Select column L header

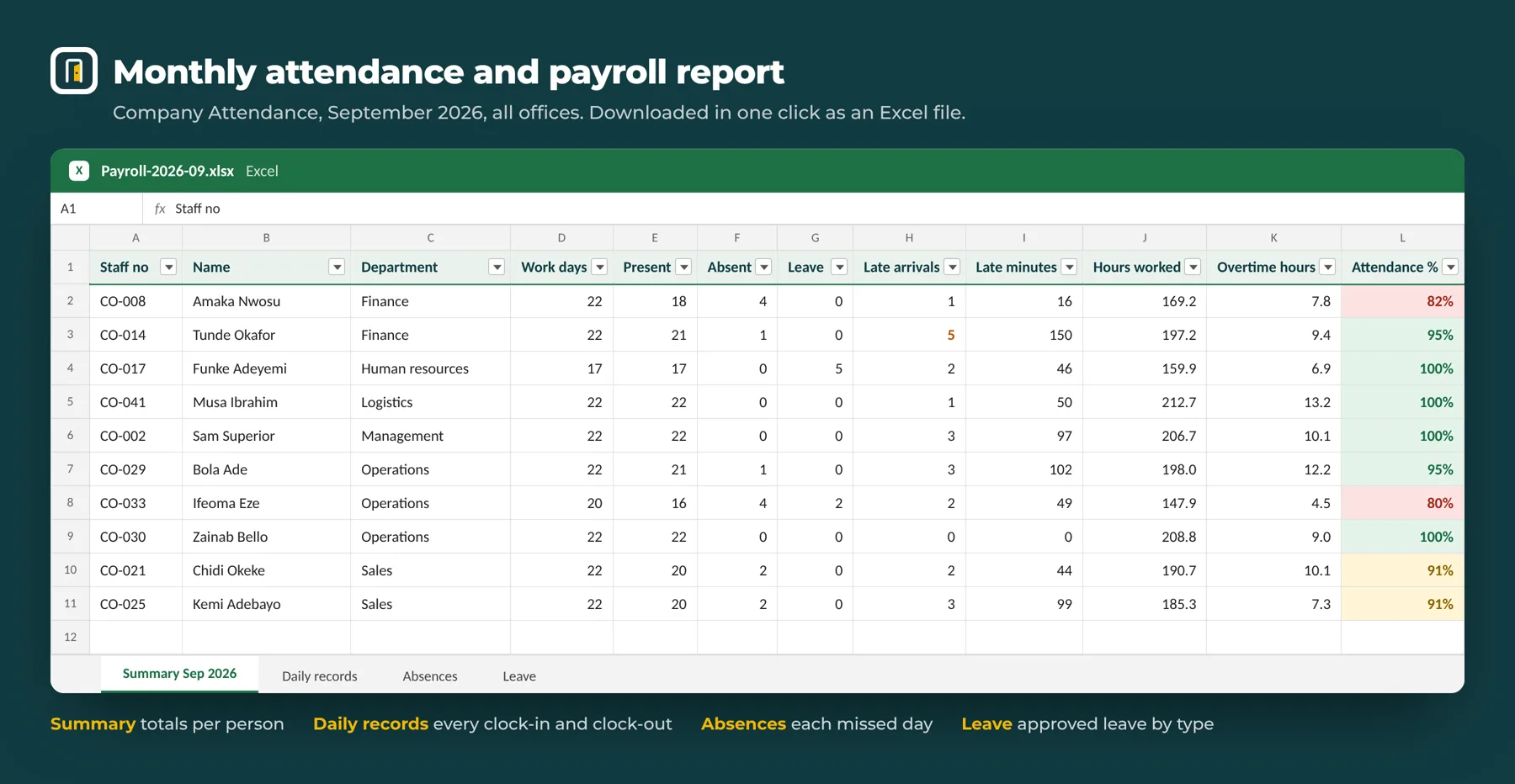click(1402, 238)
